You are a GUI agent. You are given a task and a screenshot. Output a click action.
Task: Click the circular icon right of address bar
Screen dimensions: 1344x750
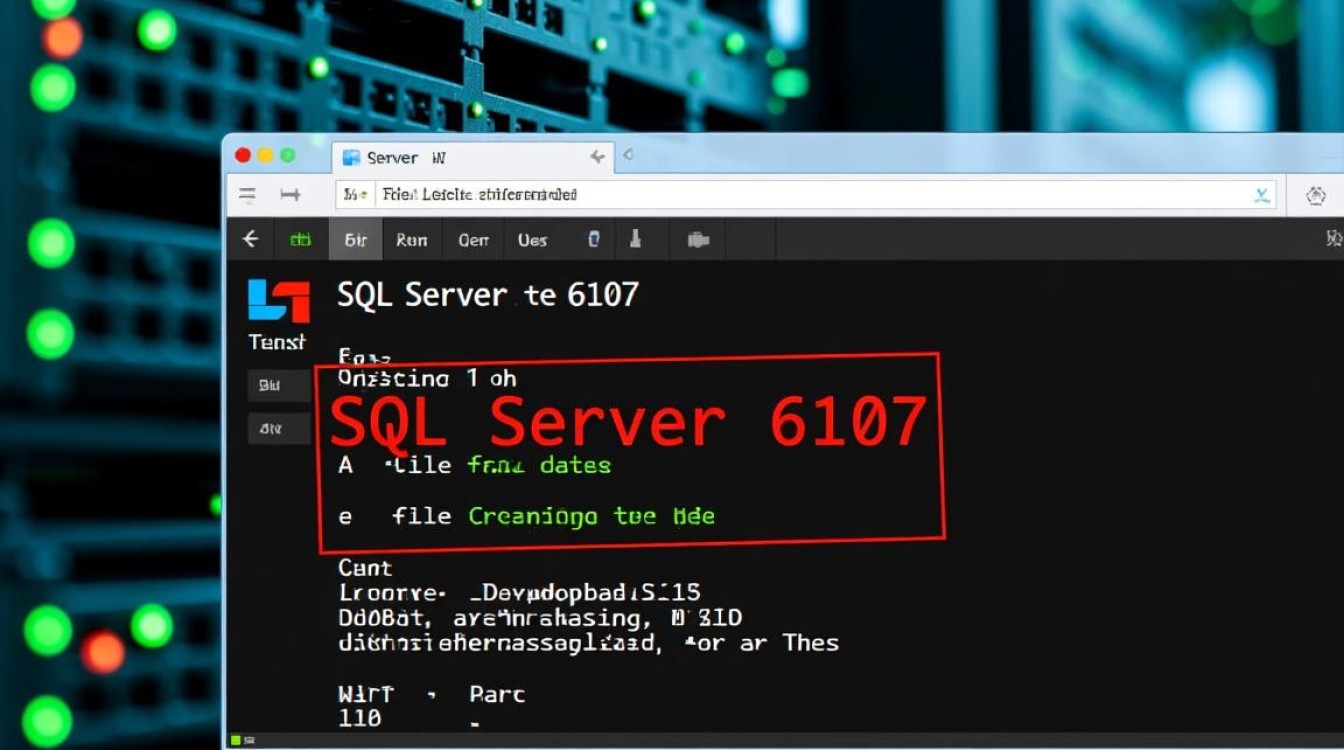click(x=1317, y=195)
